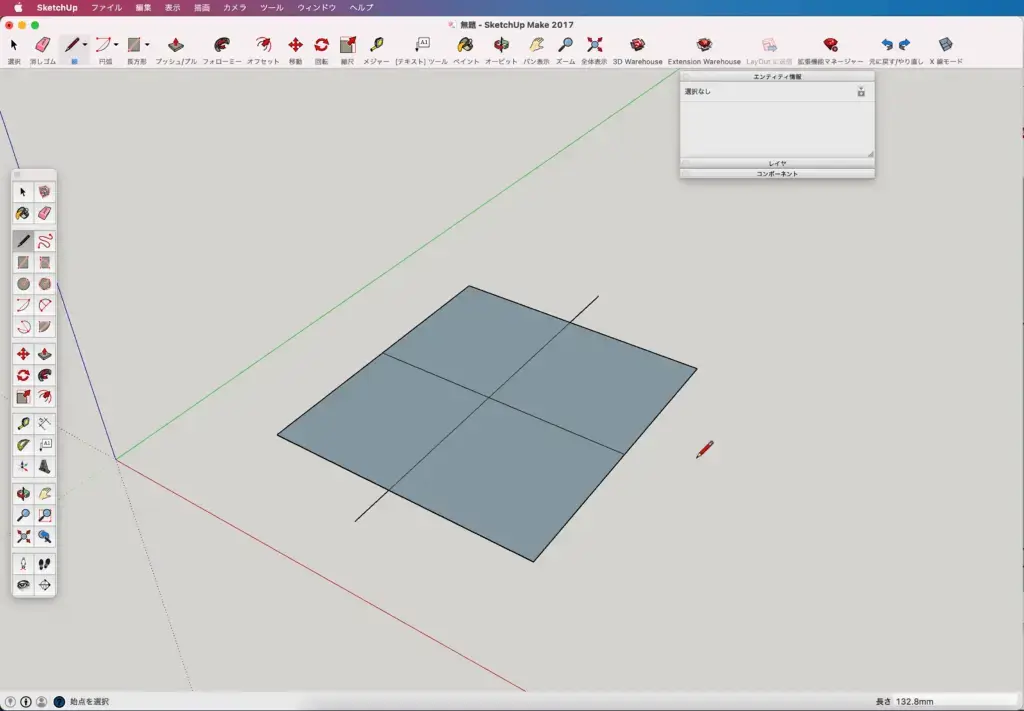The image size is (1024, 711).
Task: Open the カメラ menu
Action: 234,8
